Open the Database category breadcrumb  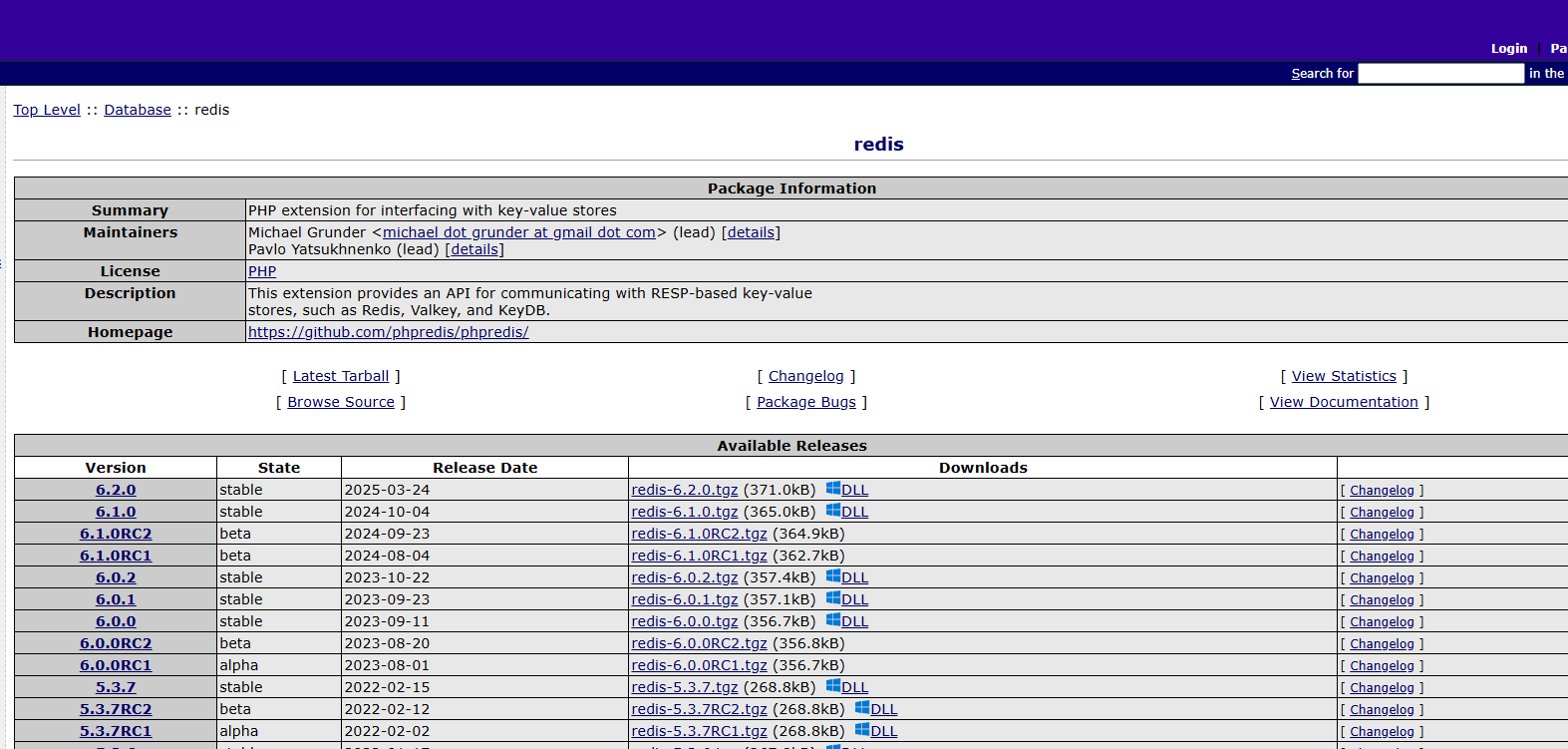138,110
